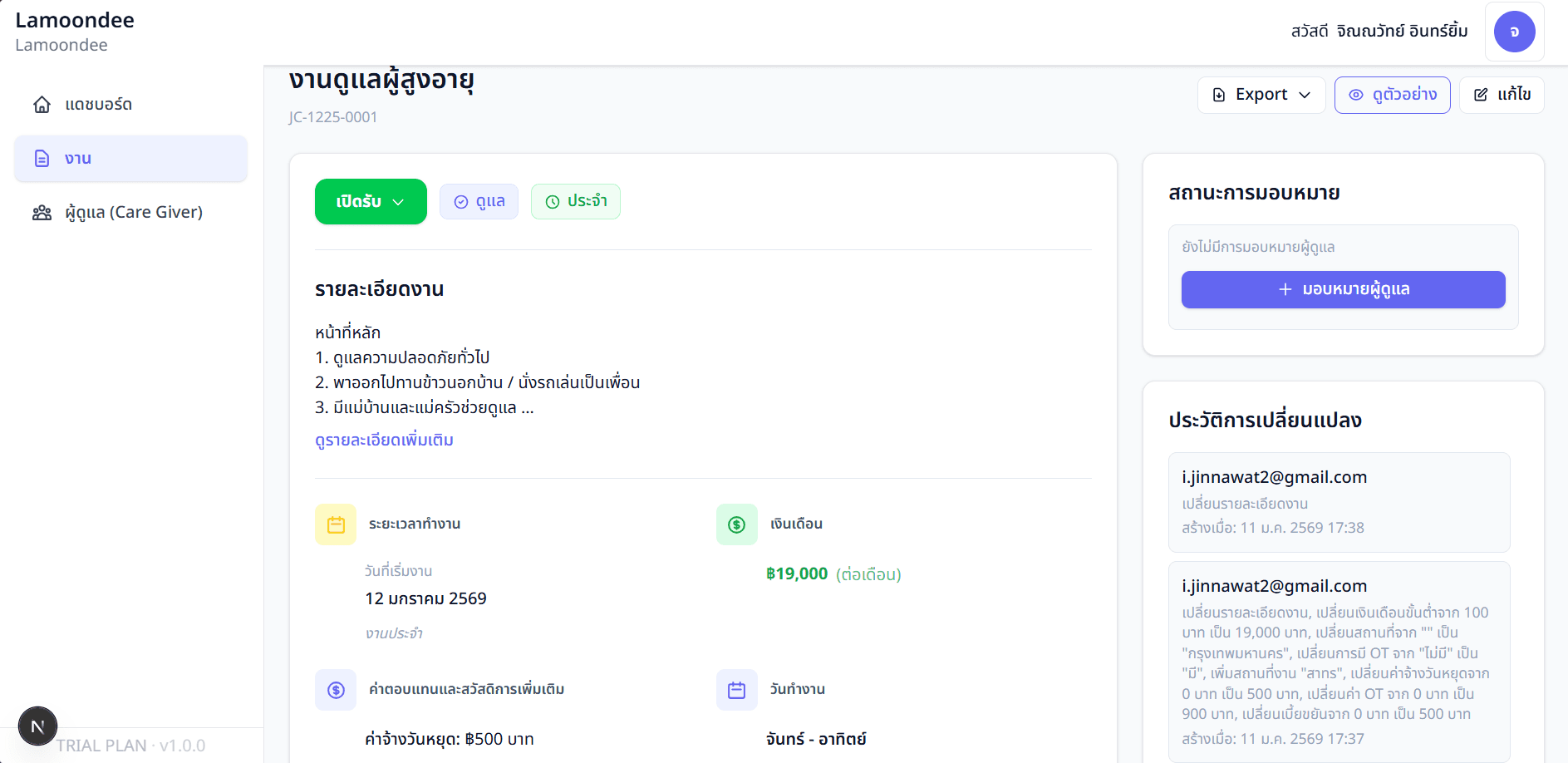Click ดูรายละเอียดเพิ่มเติม link

[384, 440]
